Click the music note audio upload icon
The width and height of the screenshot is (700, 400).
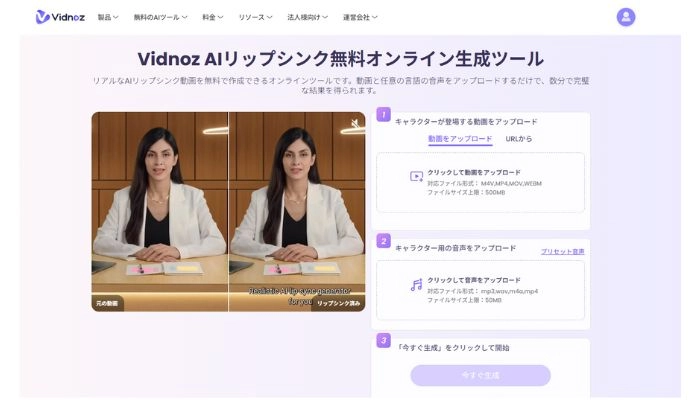coord(416,285)
